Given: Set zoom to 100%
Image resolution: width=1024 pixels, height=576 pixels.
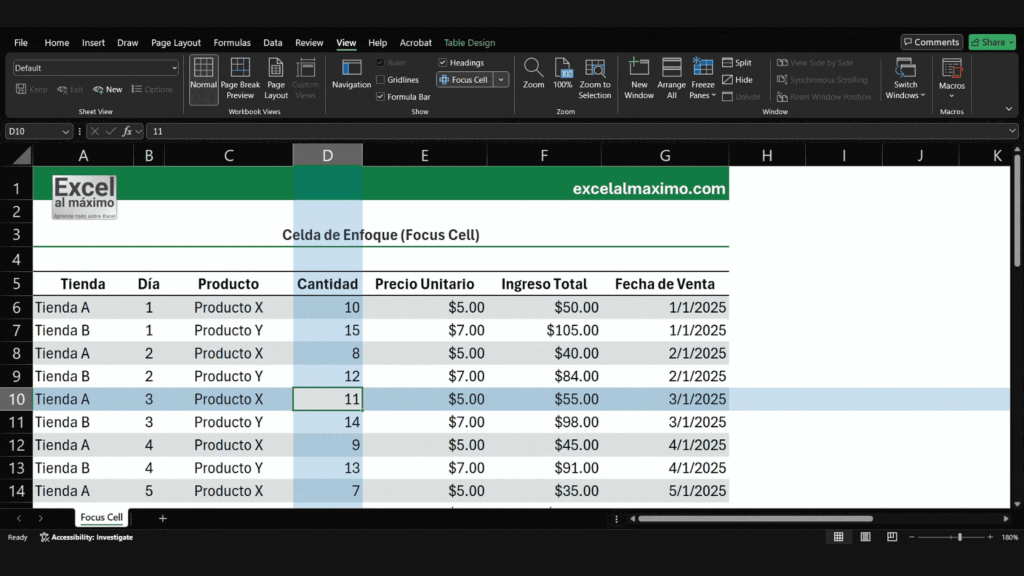Looking at the screenshot, I should (x=562, y=73).
